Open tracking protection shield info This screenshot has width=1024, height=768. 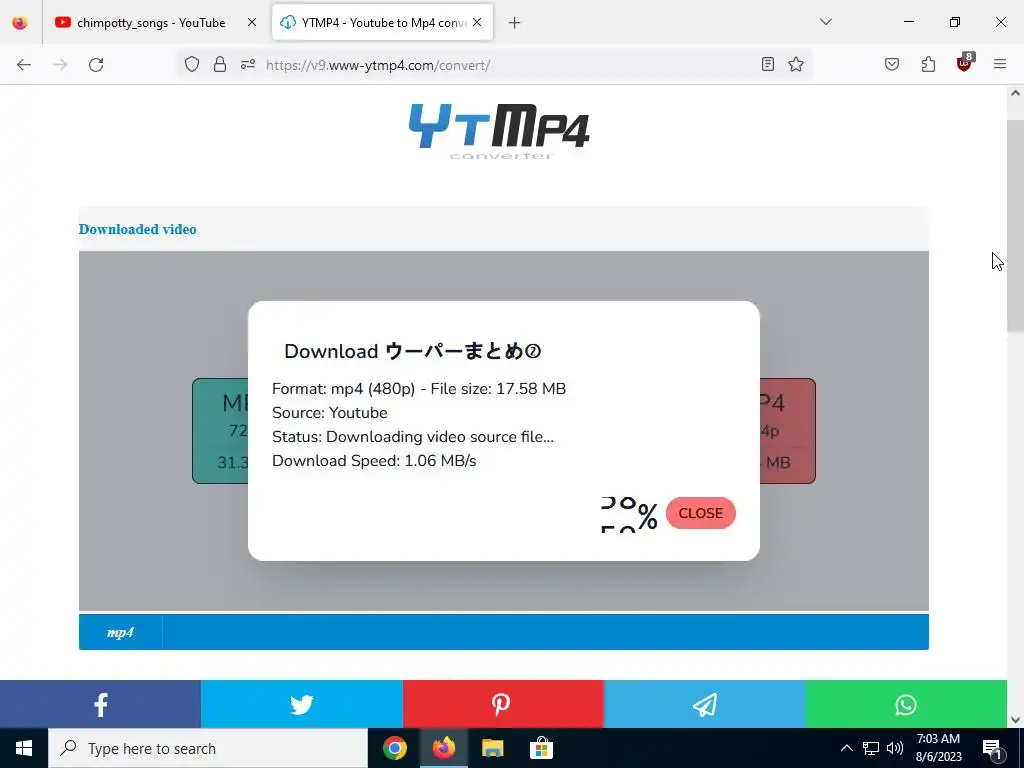191,64
